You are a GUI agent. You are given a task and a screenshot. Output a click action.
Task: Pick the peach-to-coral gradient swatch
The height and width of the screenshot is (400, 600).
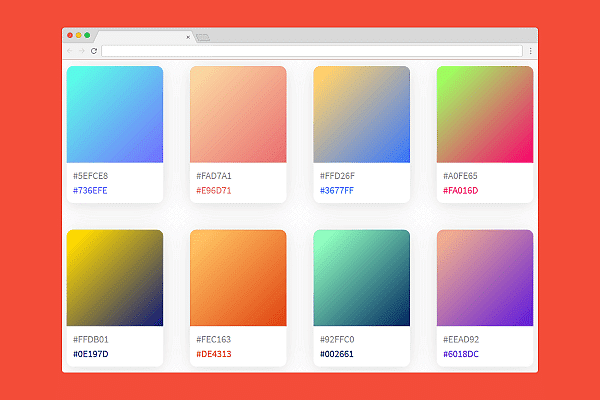click(238, 114)
